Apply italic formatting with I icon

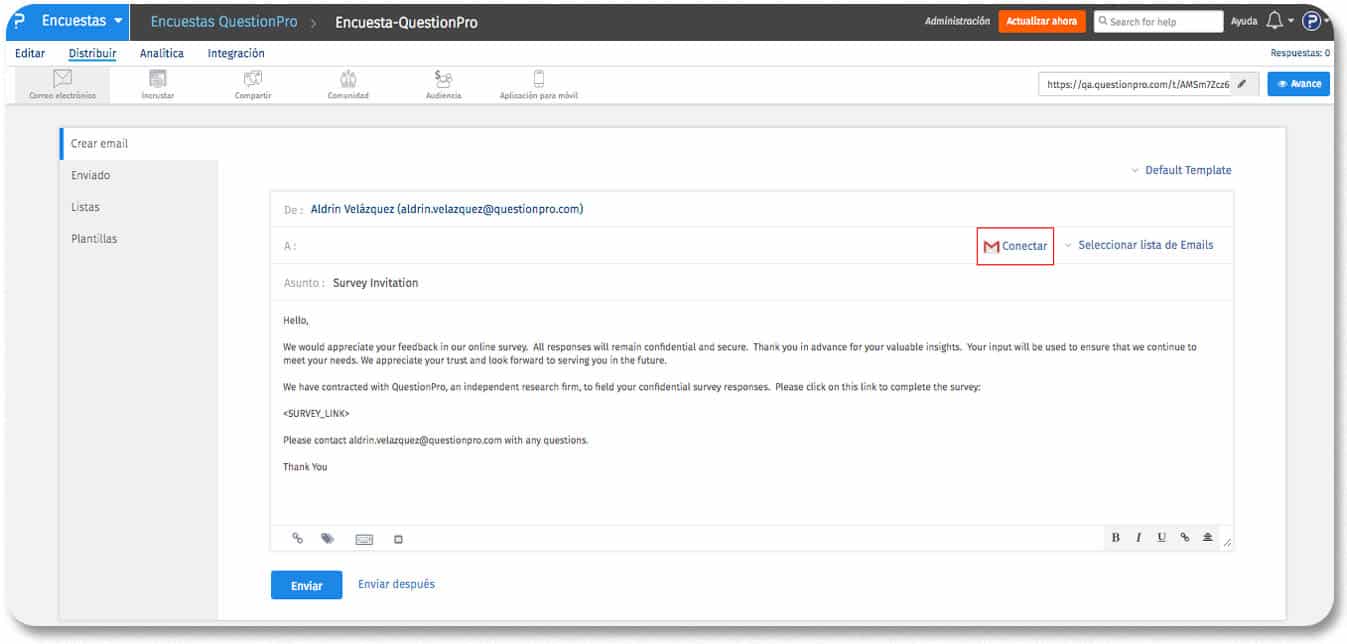tap(1138, 538)
